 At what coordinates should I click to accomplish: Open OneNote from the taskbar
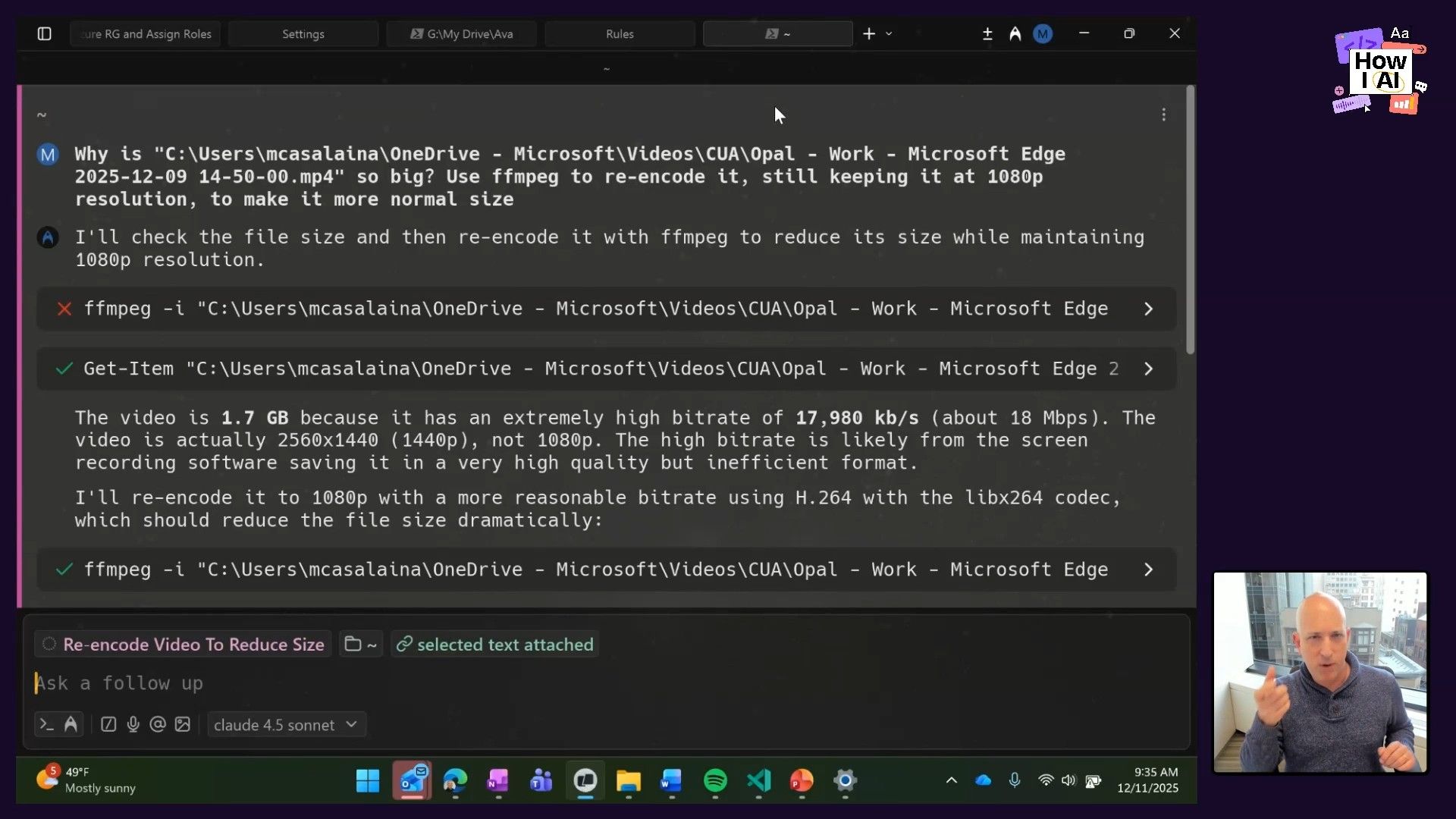[x=498, y=781]
